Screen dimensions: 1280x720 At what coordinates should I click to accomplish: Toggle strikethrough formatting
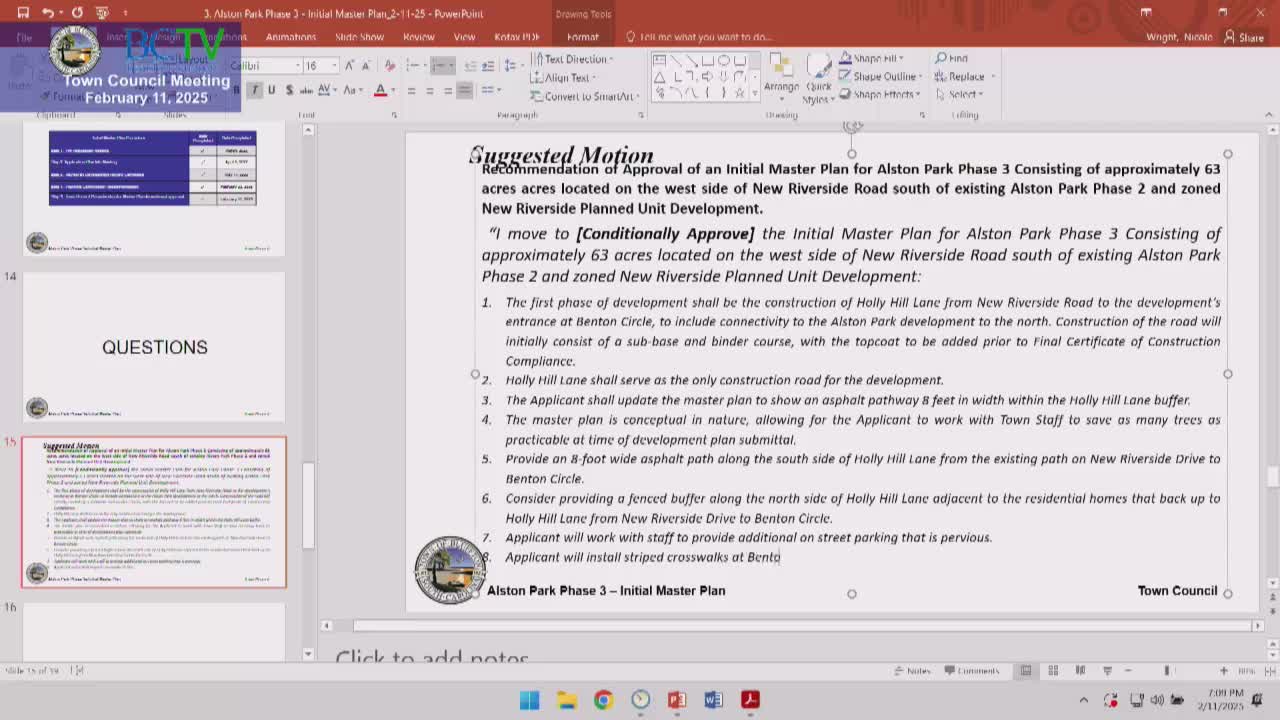coord(307,90)
